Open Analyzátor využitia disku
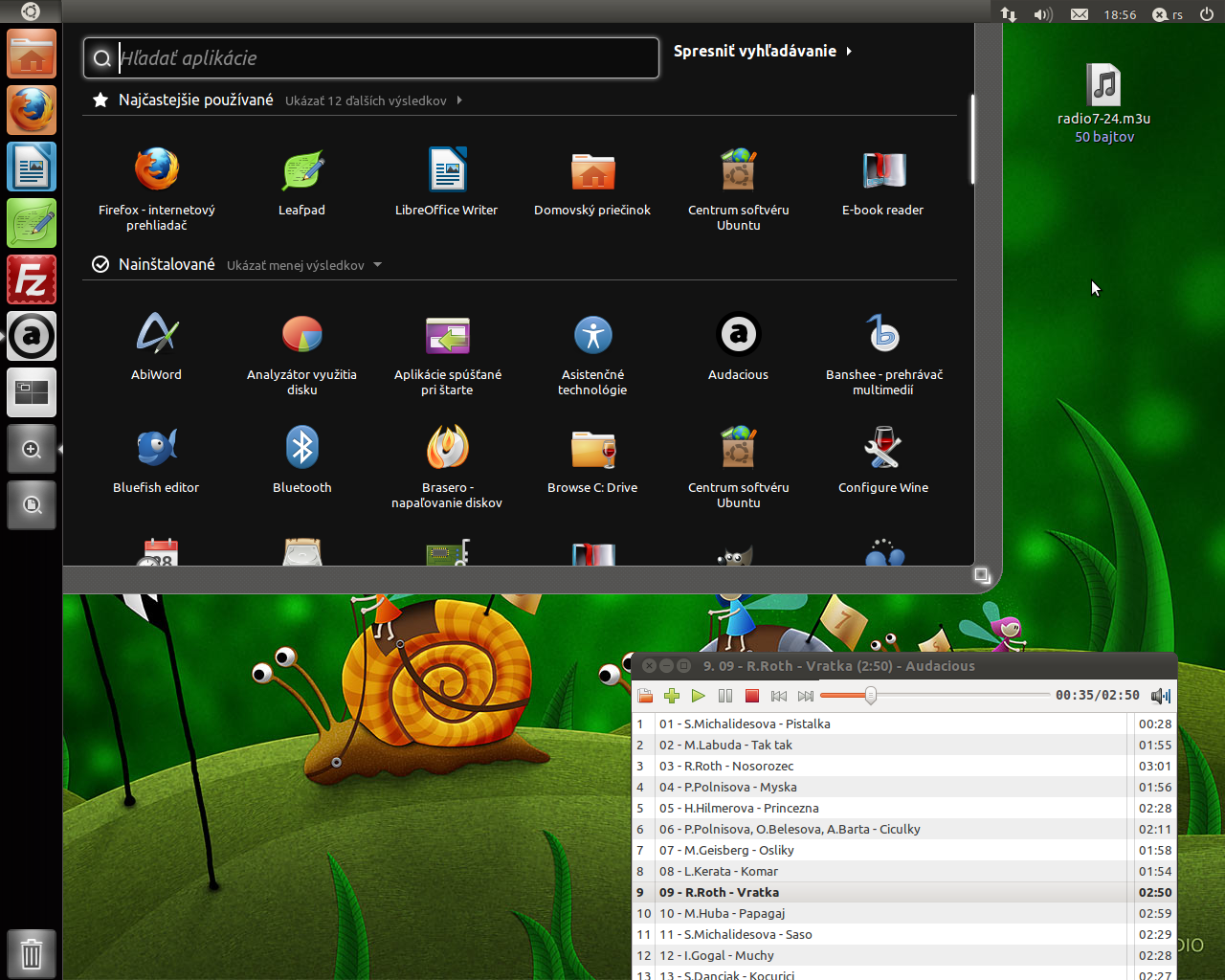This screenshot has width=1225, height=980. [x=302, y=354]
